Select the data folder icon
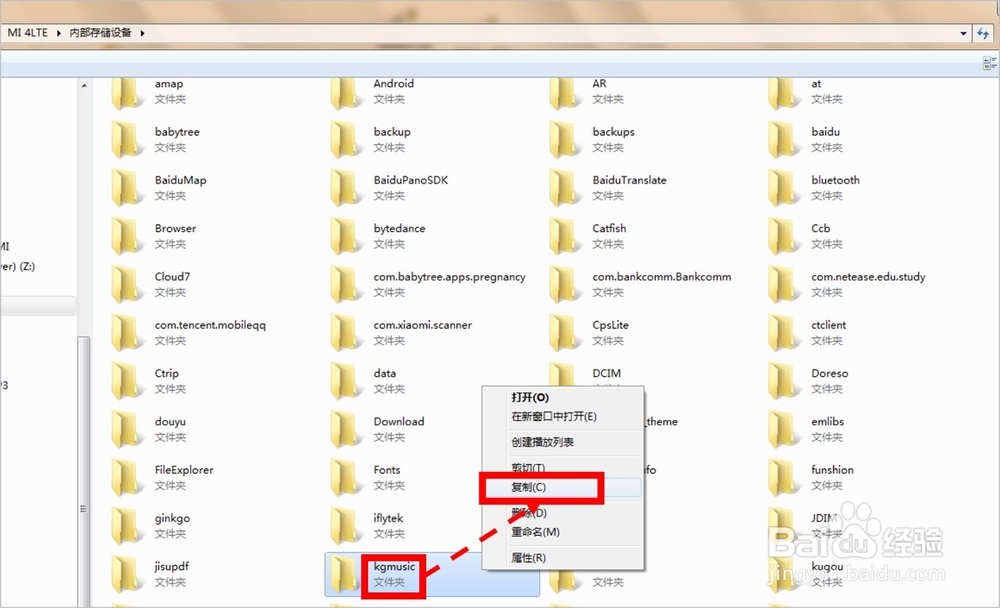The image size is (1000, 608). pyautogui.click(x=345, y=381)
